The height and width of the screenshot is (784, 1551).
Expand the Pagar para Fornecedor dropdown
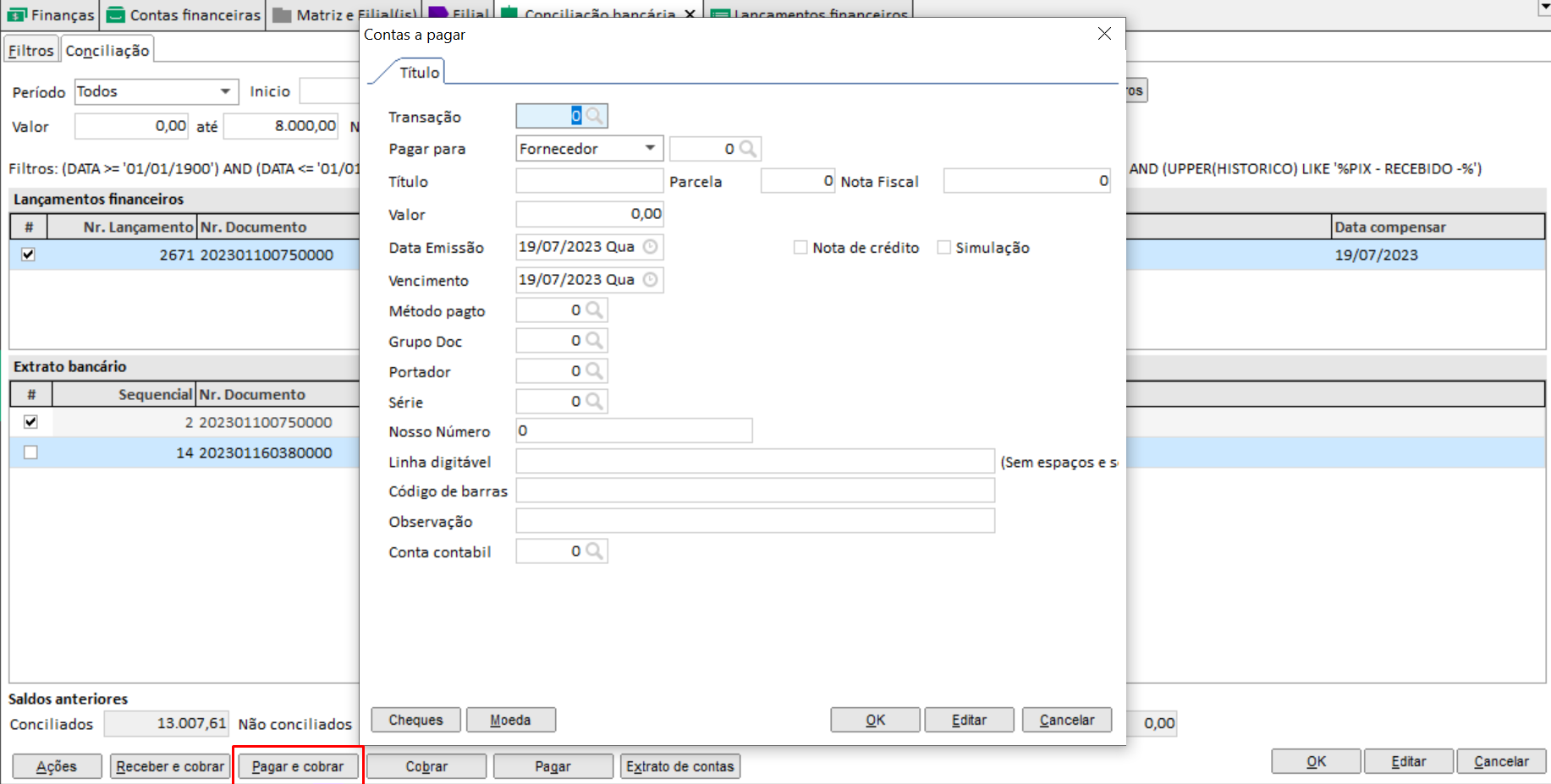click(650, 149)
